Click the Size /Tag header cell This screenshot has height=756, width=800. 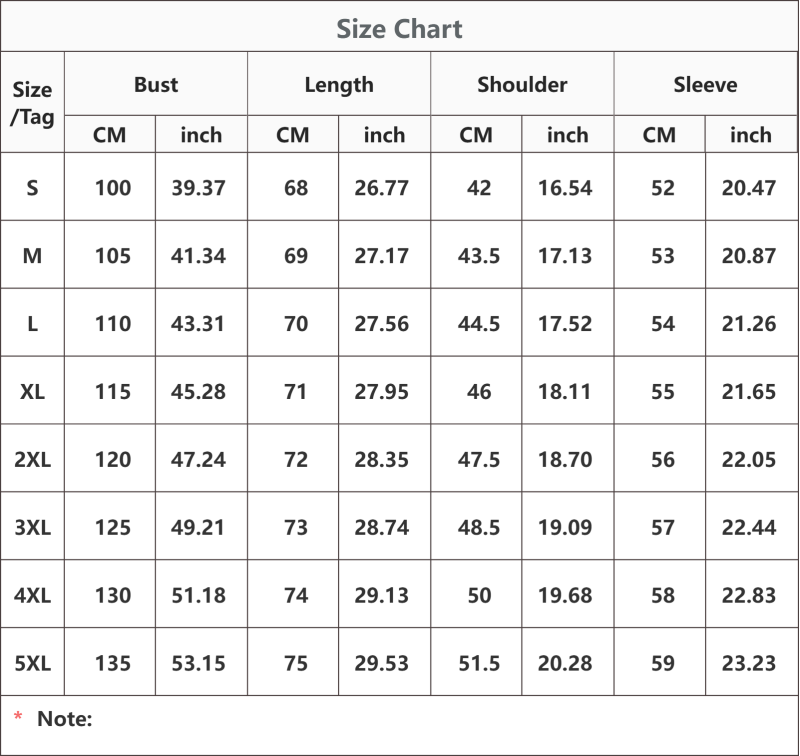coord(32,103)
